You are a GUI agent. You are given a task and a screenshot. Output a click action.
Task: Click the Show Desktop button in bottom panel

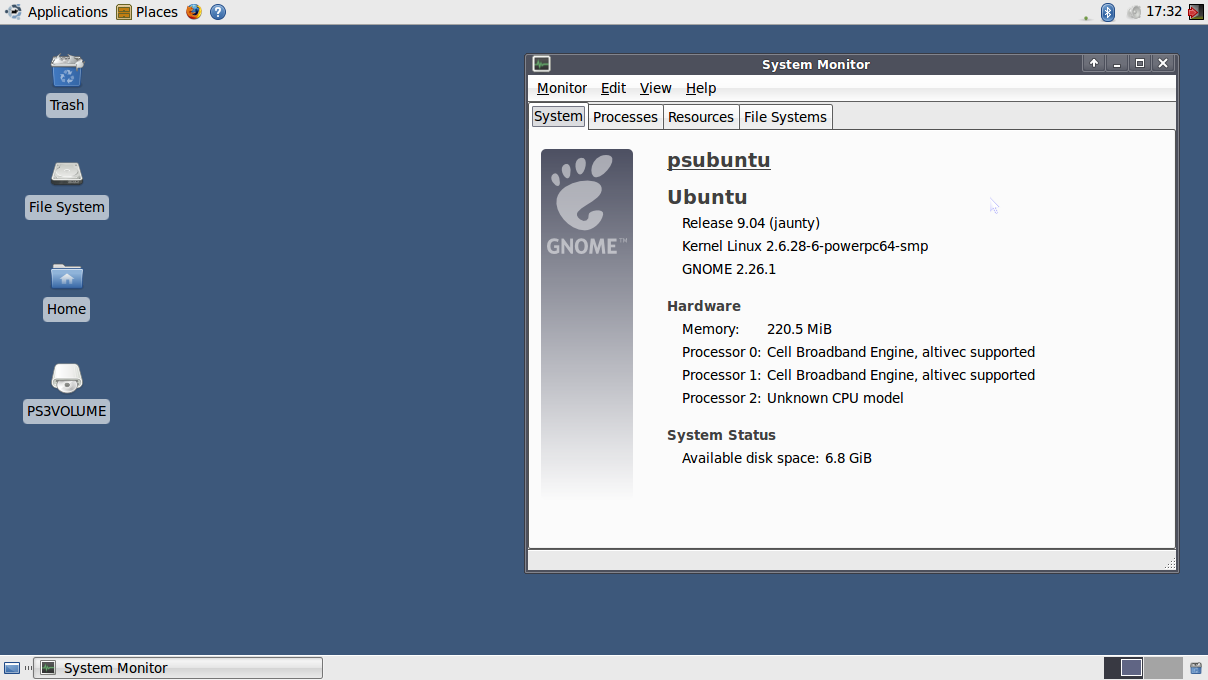(x=12, y=668)
